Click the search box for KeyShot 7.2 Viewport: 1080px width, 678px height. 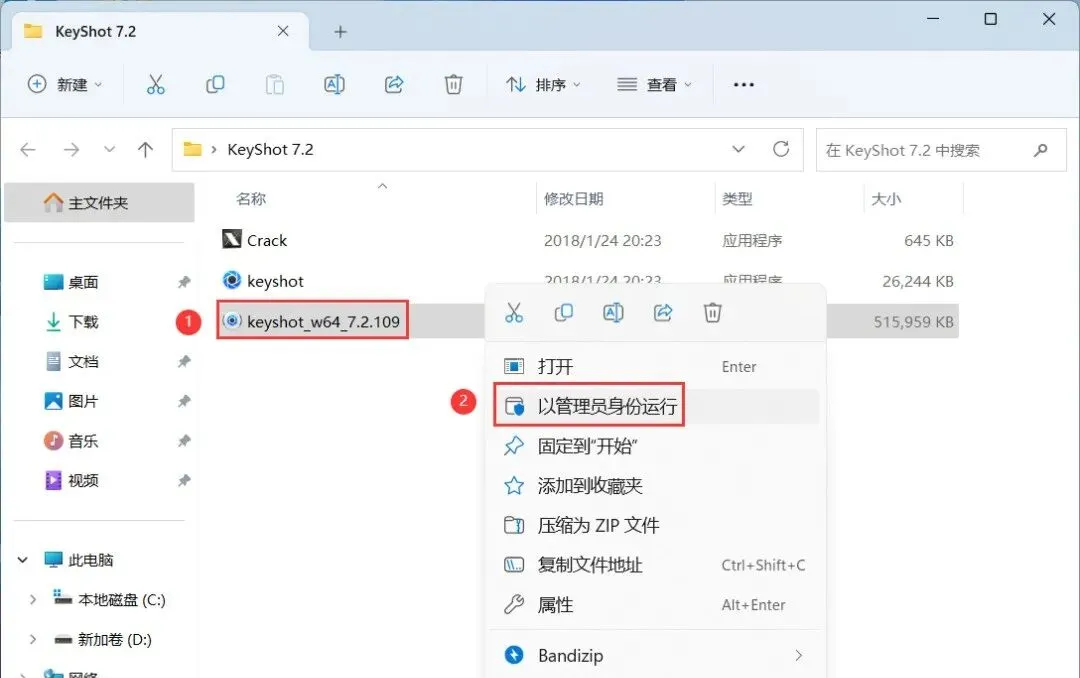(941, 150)
